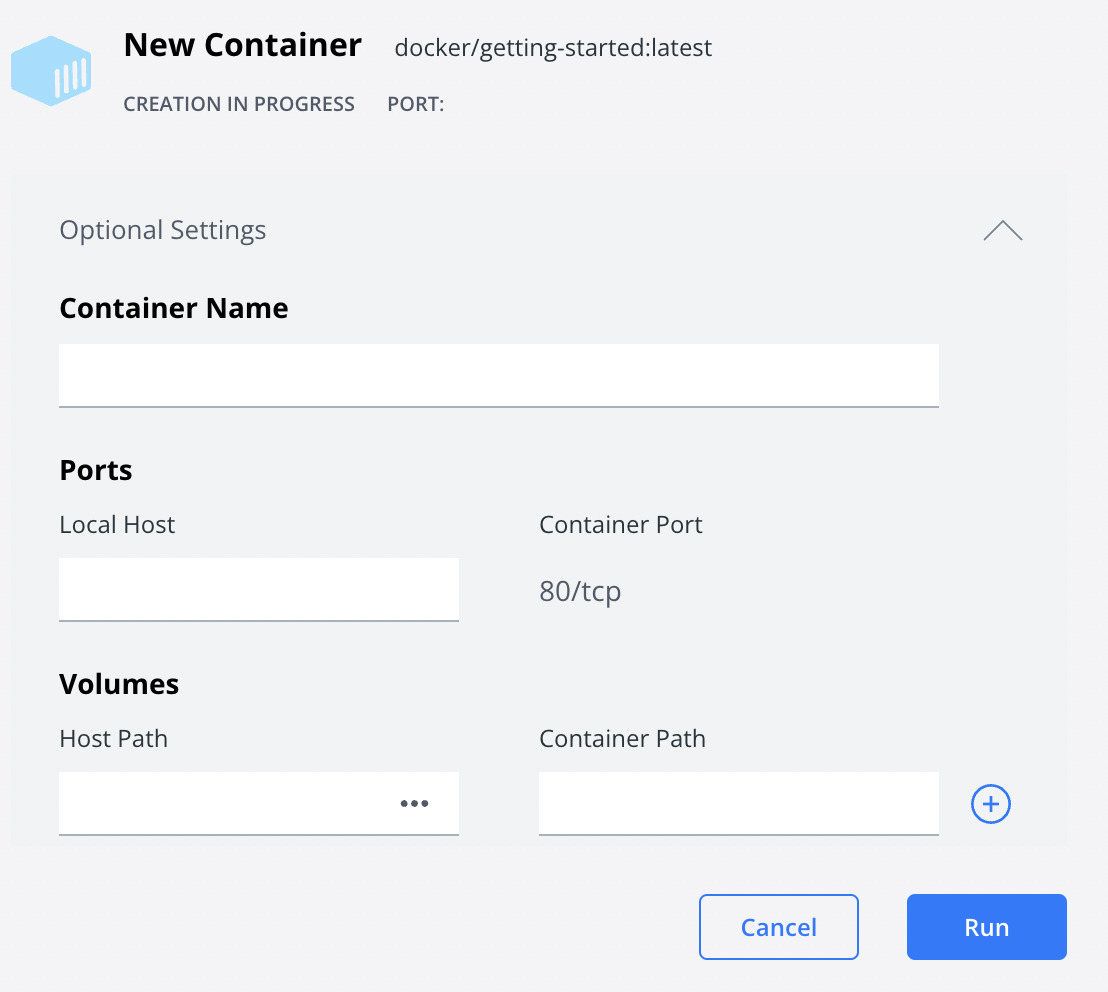1108x992 pixels.
Task: Focus the Container Name input field
Action: pyautogui.click(x=499, y=376)
